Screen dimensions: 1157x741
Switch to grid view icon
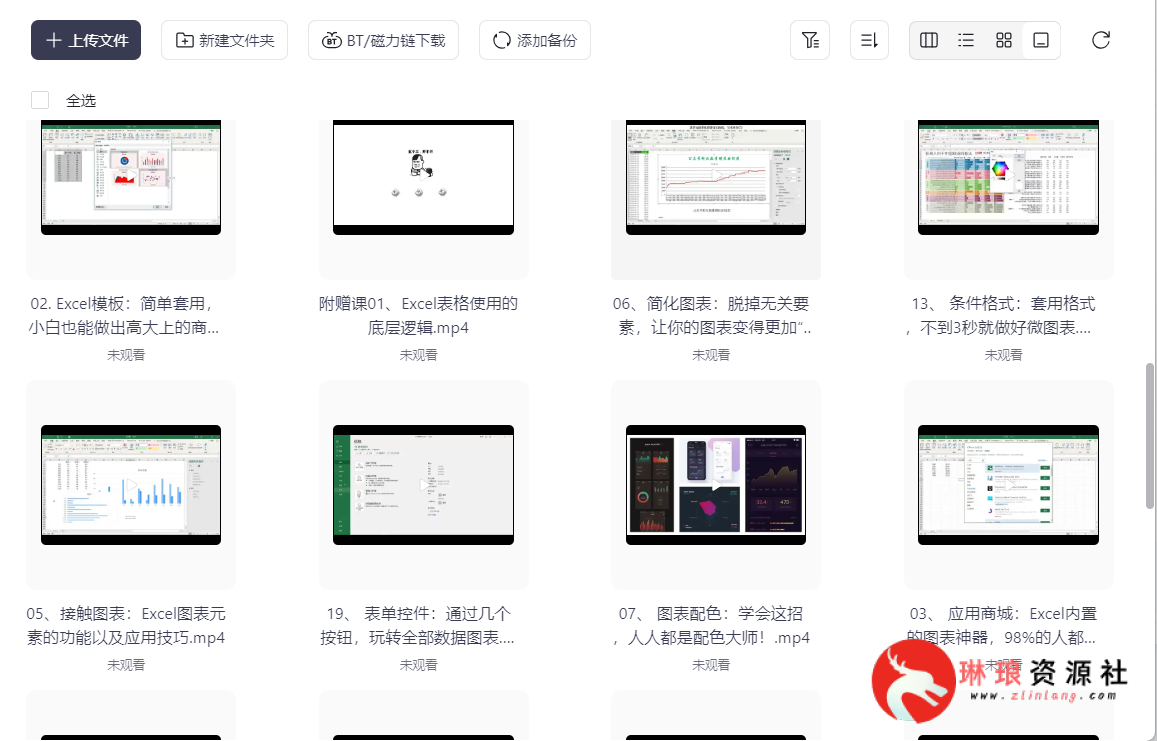coord(1004,40)
